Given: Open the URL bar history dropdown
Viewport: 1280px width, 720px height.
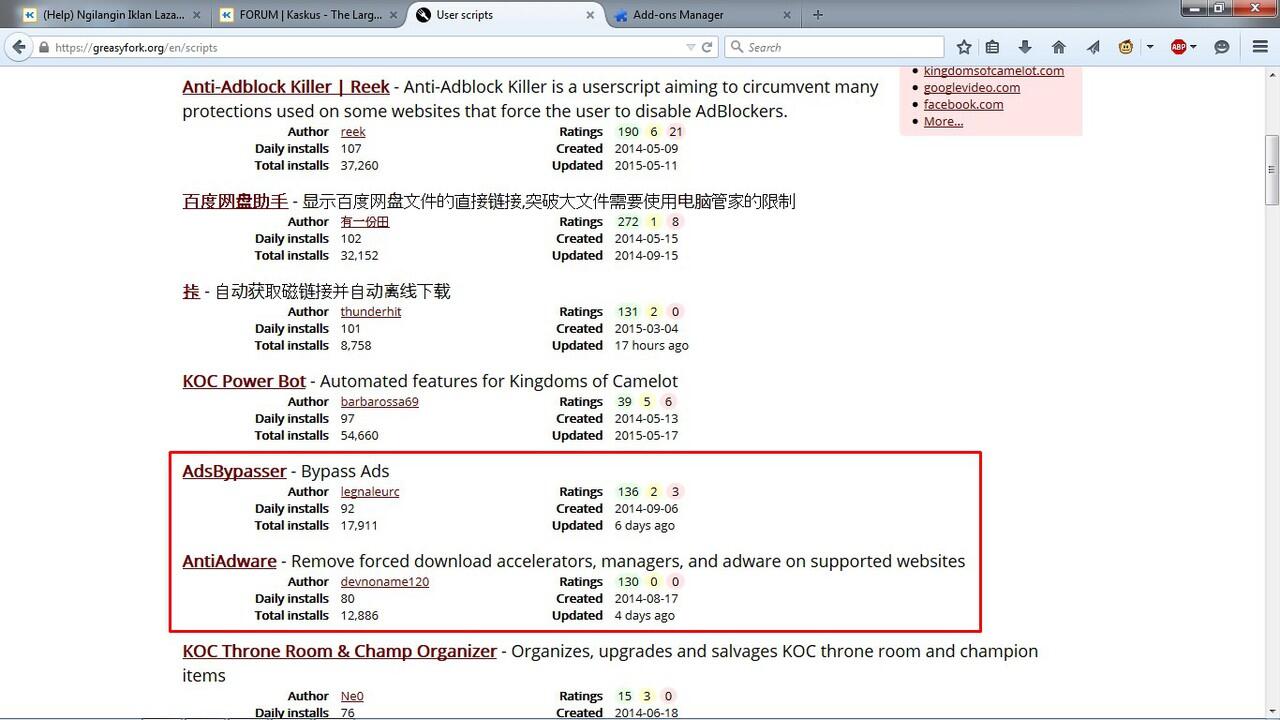Looking at the screenshot, I should [x=691, y=47].
